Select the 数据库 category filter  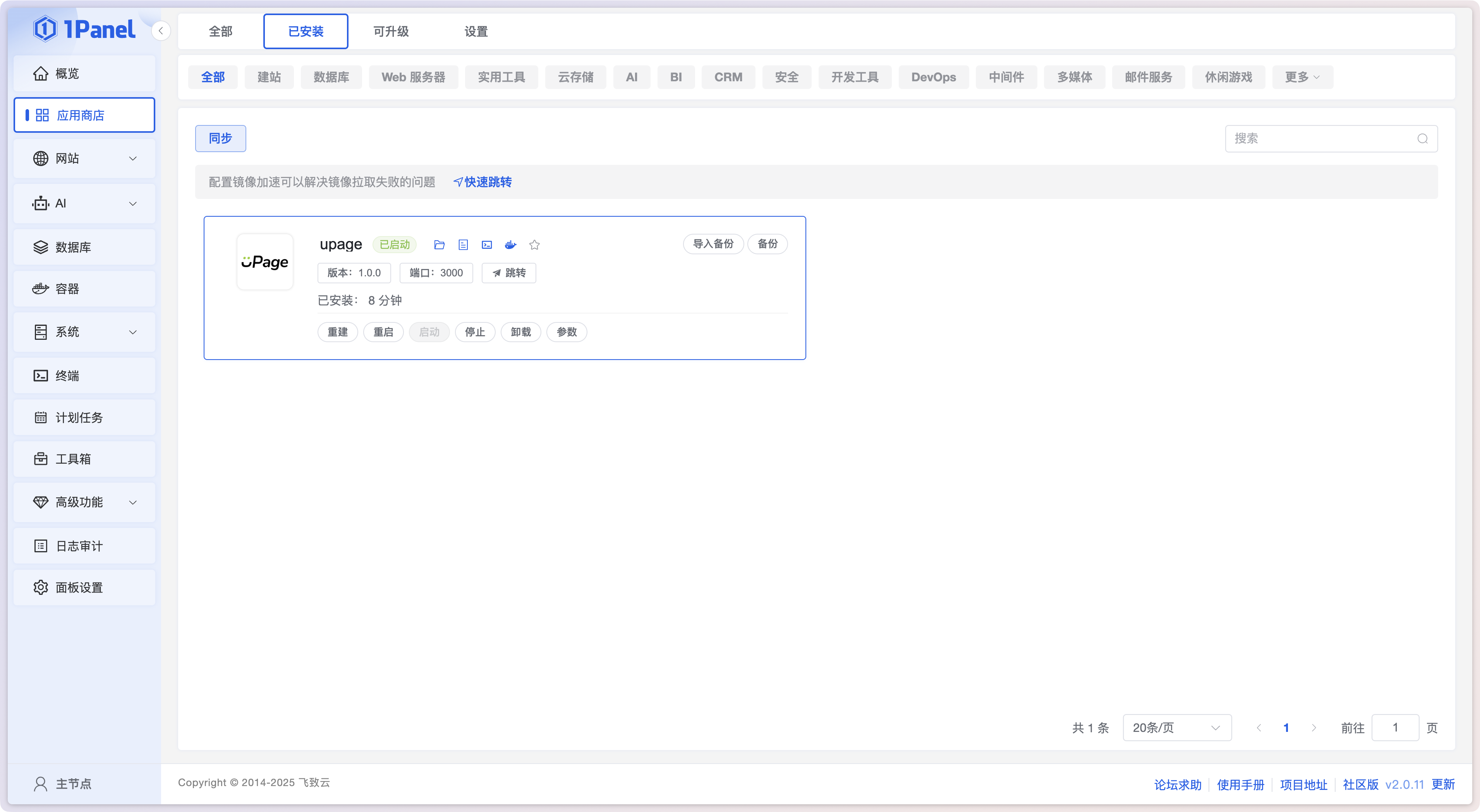[331, 77]
